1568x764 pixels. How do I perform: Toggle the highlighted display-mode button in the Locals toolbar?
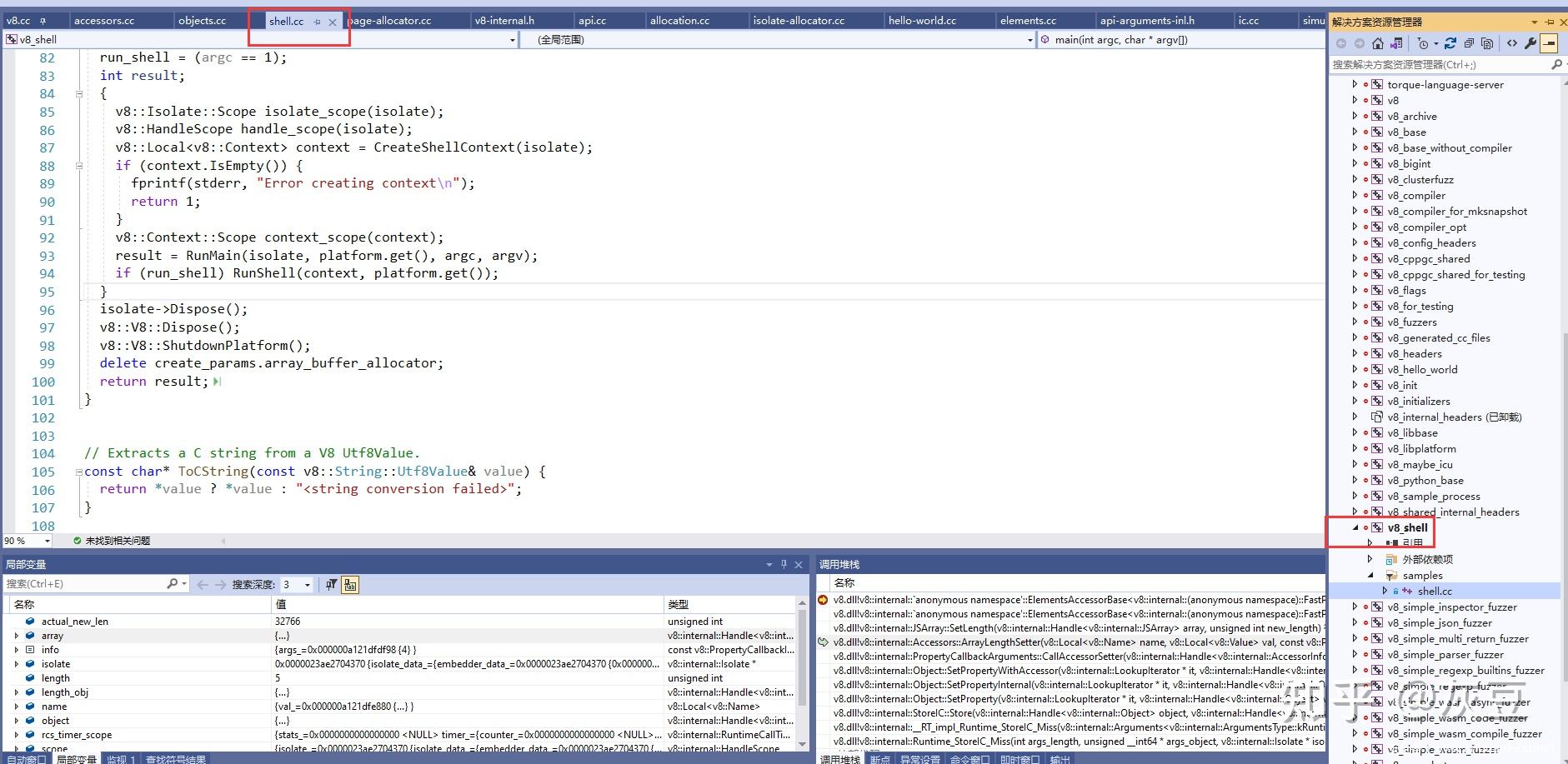pyautogui.click(x=350, y=585)
